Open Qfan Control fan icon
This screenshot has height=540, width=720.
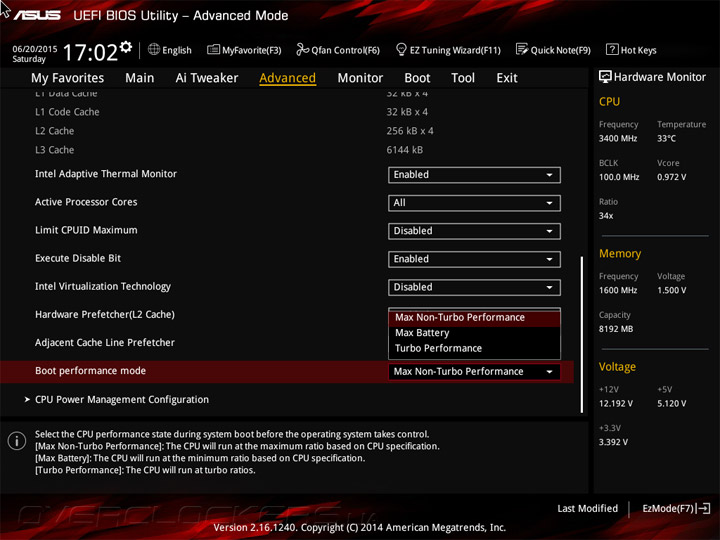302,49
